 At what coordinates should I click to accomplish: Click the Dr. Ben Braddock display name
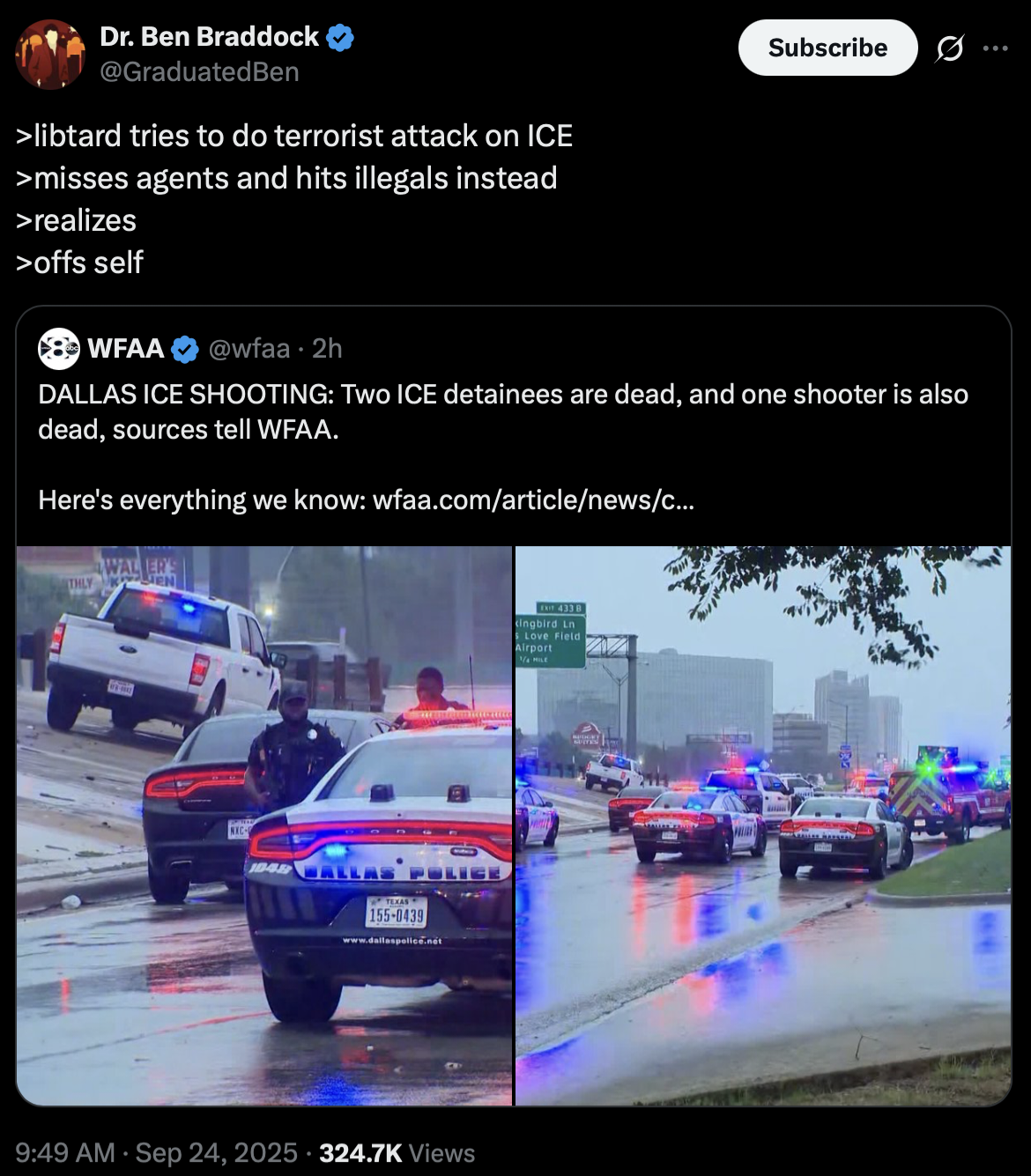[x=209, y=37]
